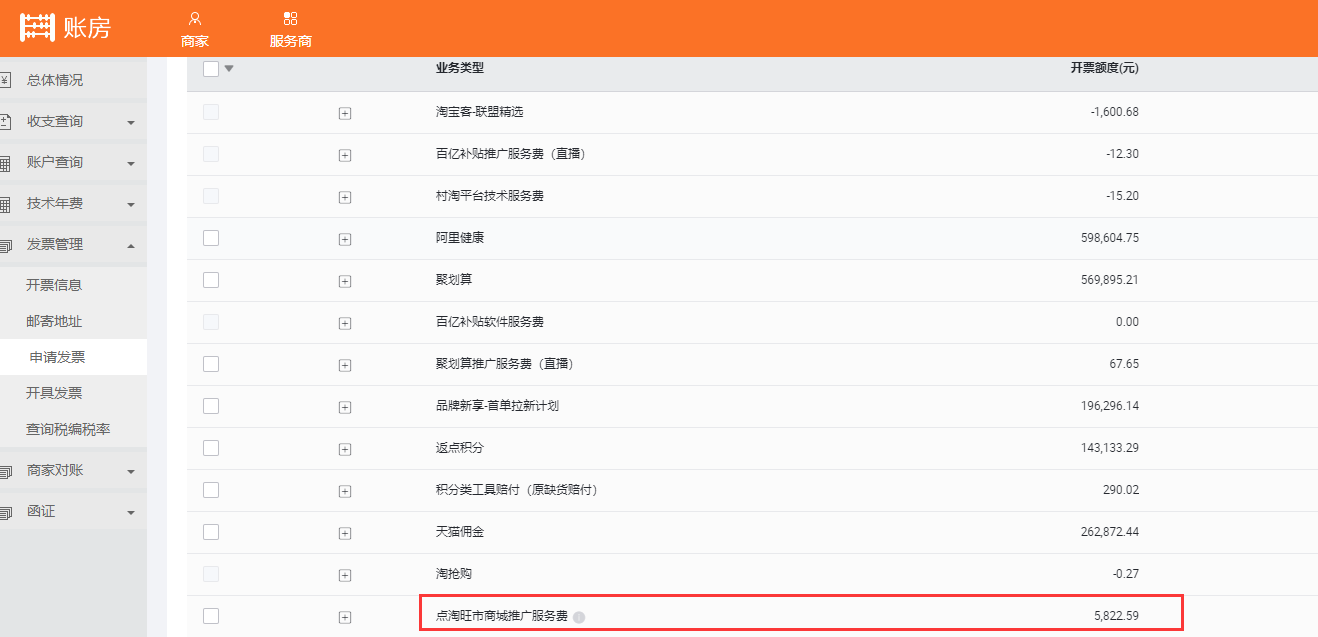Open 开票信息 in the sidebar

(54, 285)
